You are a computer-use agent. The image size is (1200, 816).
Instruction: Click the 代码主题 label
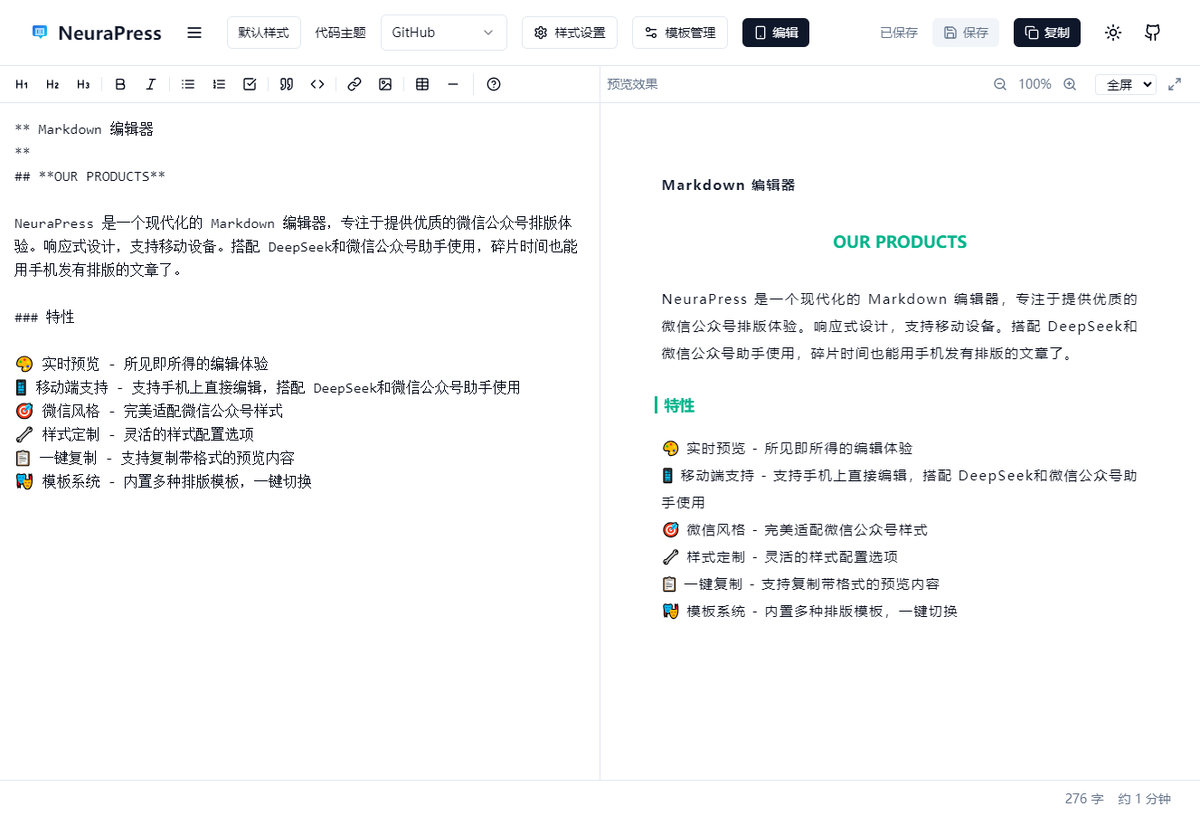point(341,33)
